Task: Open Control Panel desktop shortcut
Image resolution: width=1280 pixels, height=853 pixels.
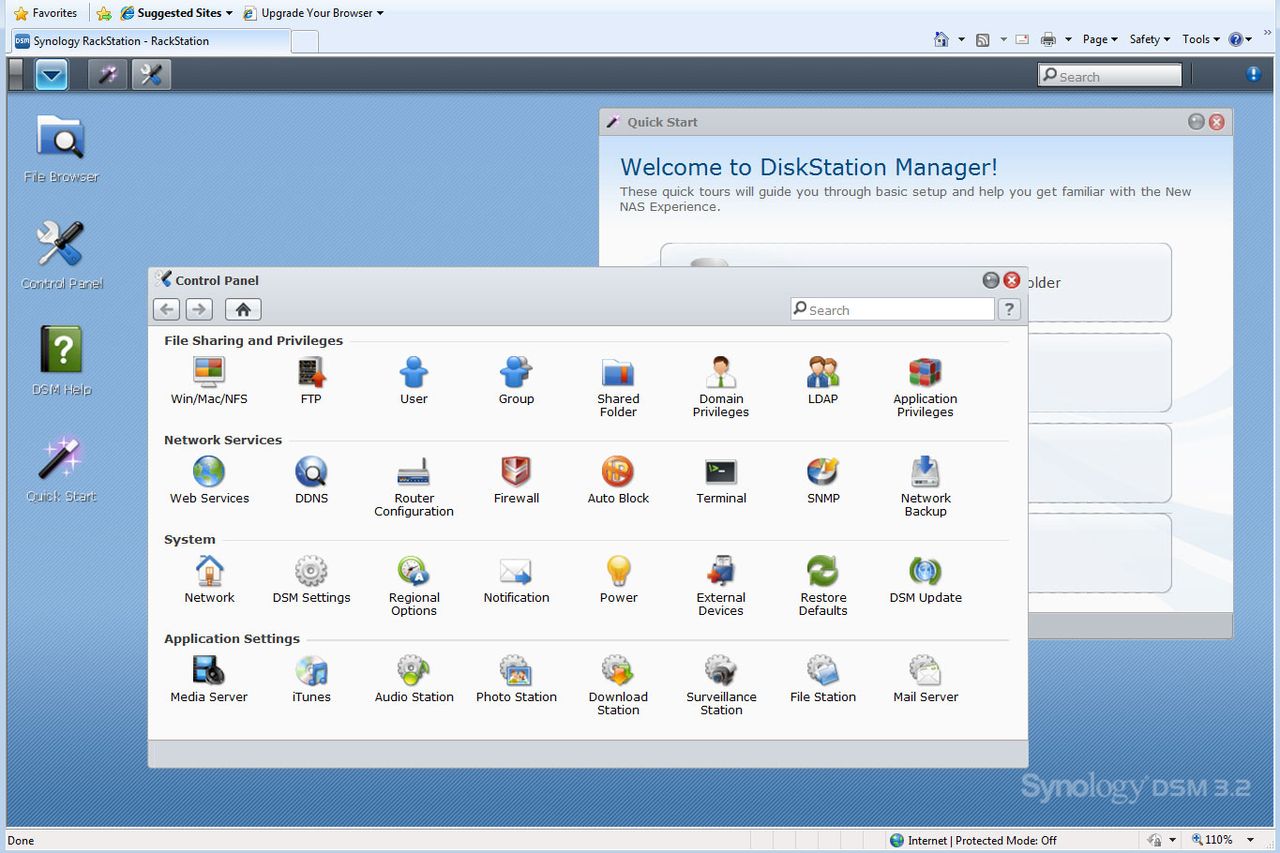Action: click(61, 255)
